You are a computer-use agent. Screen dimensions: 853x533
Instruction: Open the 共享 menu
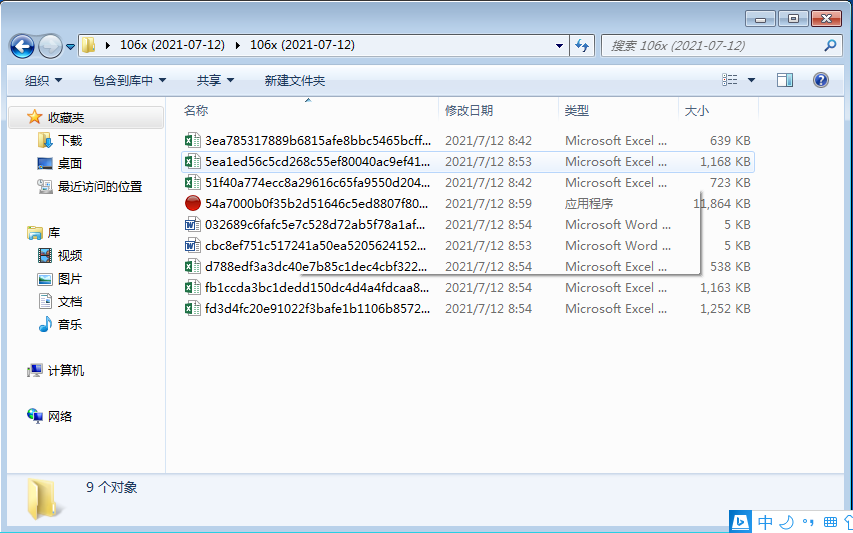pyautogui.click(x=215, y=80)
